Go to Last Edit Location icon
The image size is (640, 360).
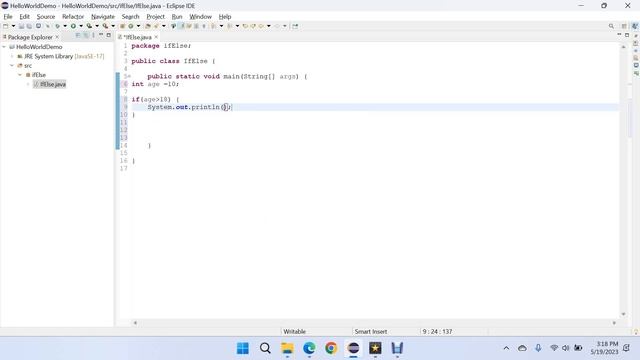(x=245, y=26)
